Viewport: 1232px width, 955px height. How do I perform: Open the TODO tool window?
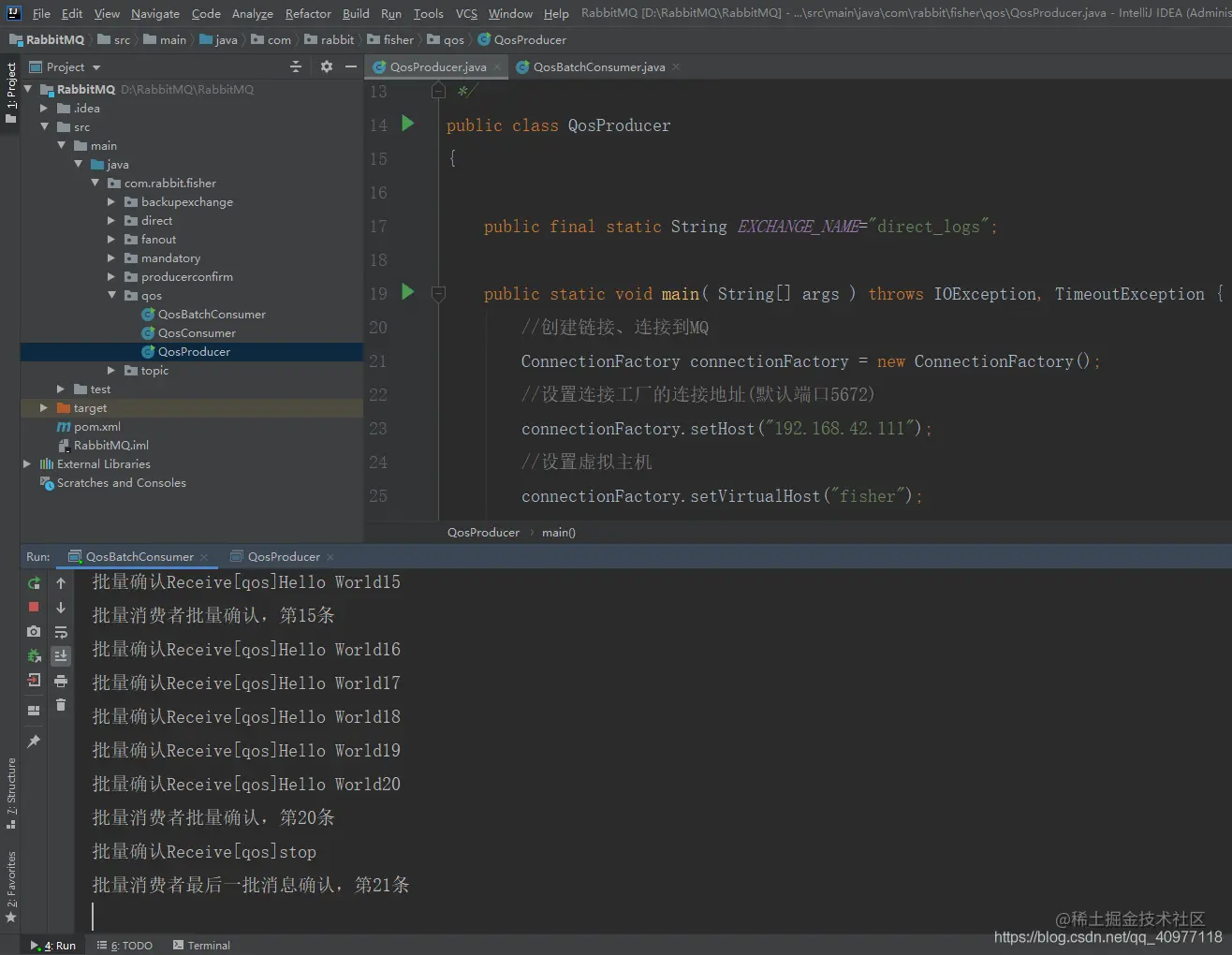(125, 945)
